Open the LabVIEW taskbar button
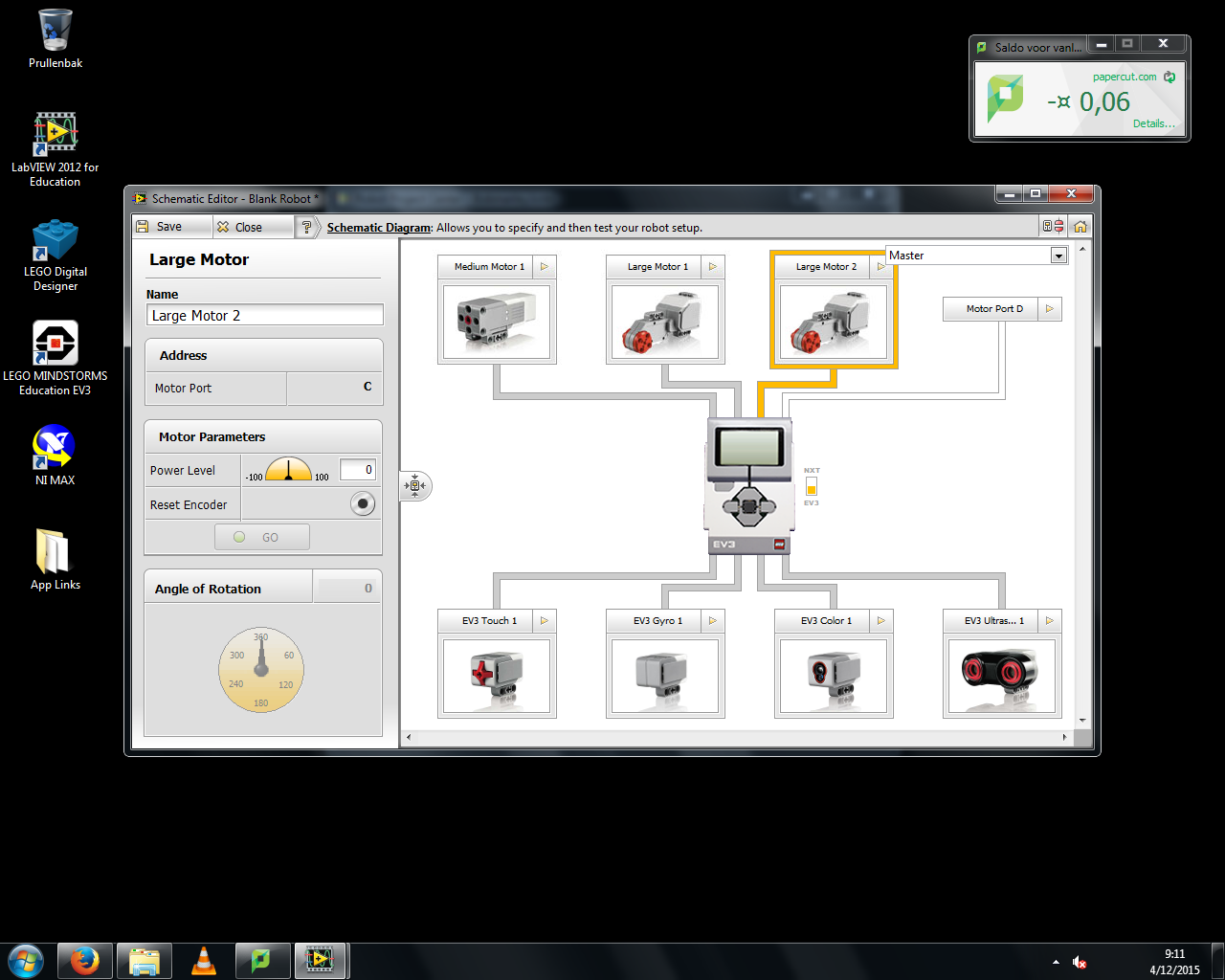Viewport: 1225px width, 980px height. click(321, 961)
